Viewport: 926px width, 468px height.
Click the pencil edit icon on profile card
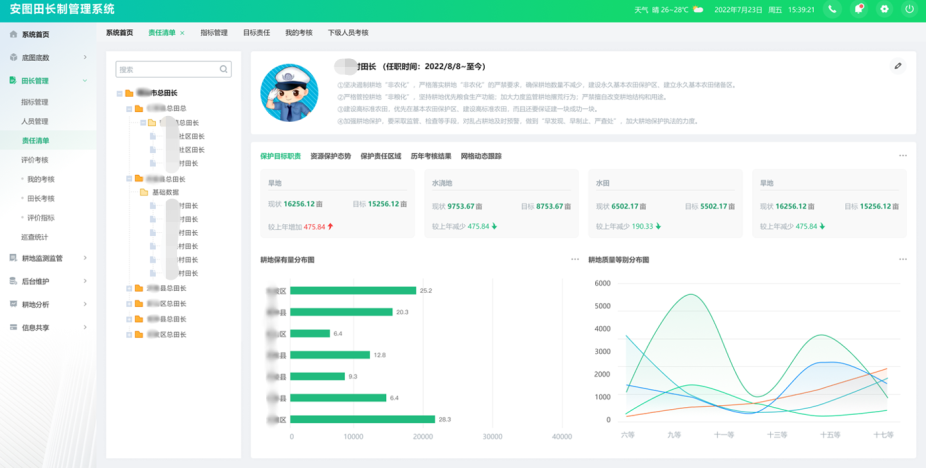898,66
